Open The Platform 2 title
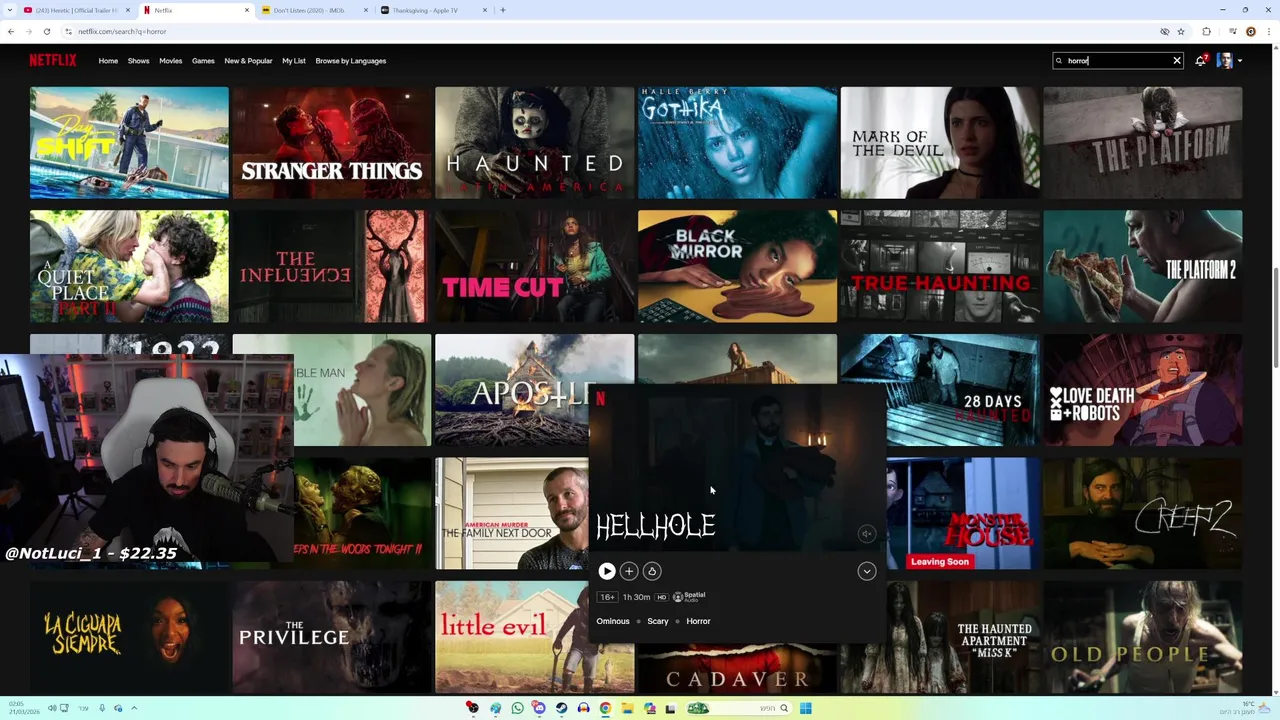Viewport: 1280px width, 720px height. (1143, 266)
